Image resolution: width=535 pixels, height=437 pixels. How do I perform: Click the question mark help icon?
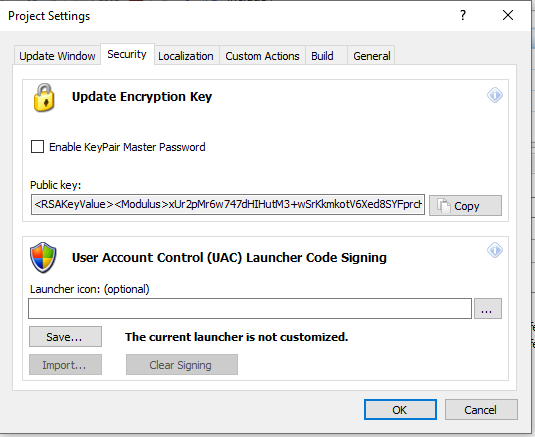click(463, 15)
